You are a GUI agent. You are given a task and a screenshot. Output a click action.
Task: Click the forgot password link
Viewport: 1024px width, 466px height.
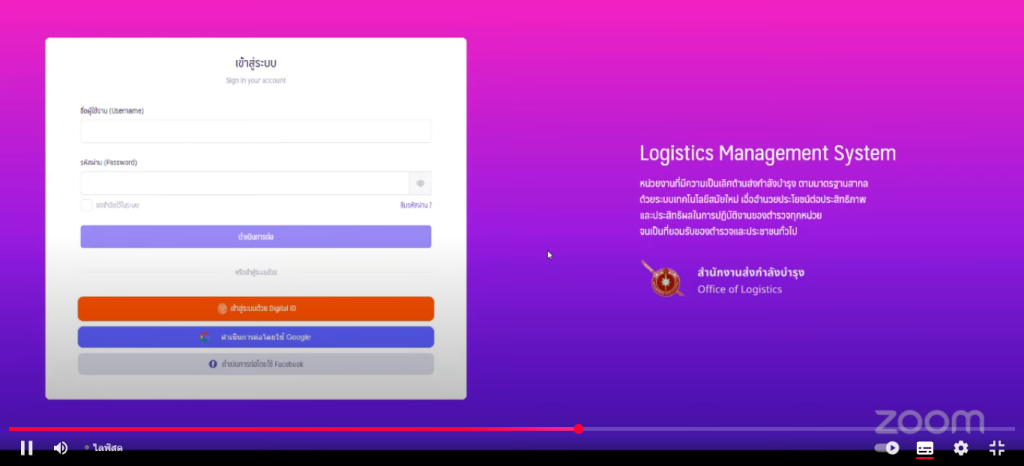click(x=415, y=205)
